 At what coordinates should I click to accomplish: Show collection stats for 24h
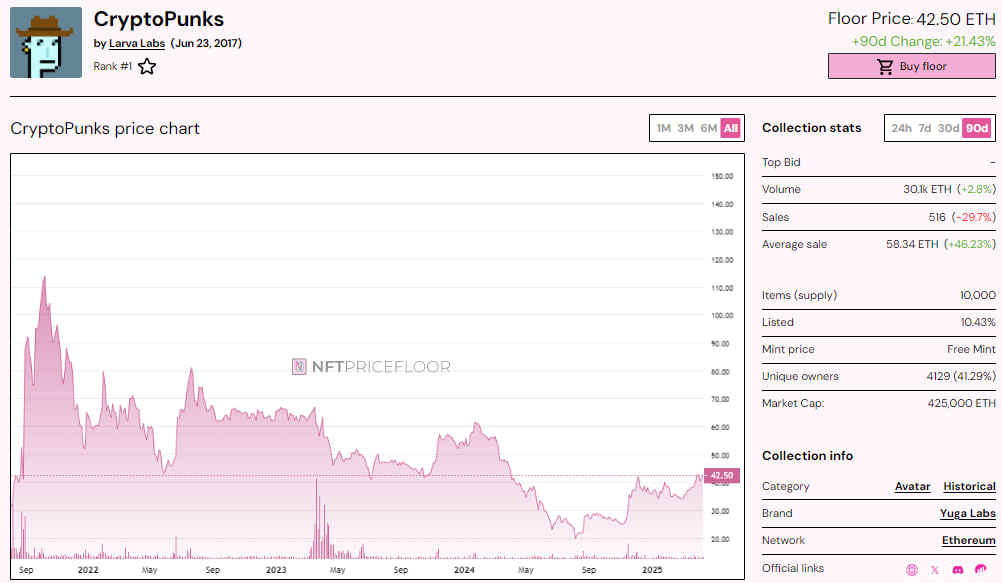click(901, 128)
